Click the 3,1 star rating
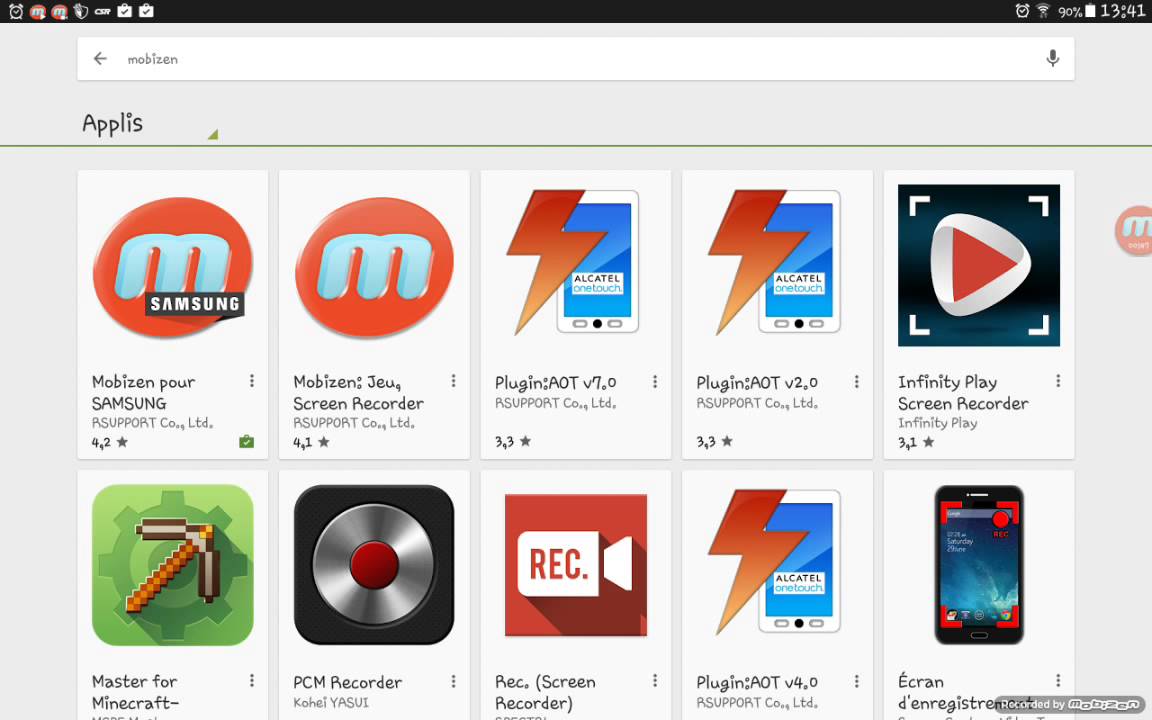Screen dimensions: 1152x720 click(916, 442)
